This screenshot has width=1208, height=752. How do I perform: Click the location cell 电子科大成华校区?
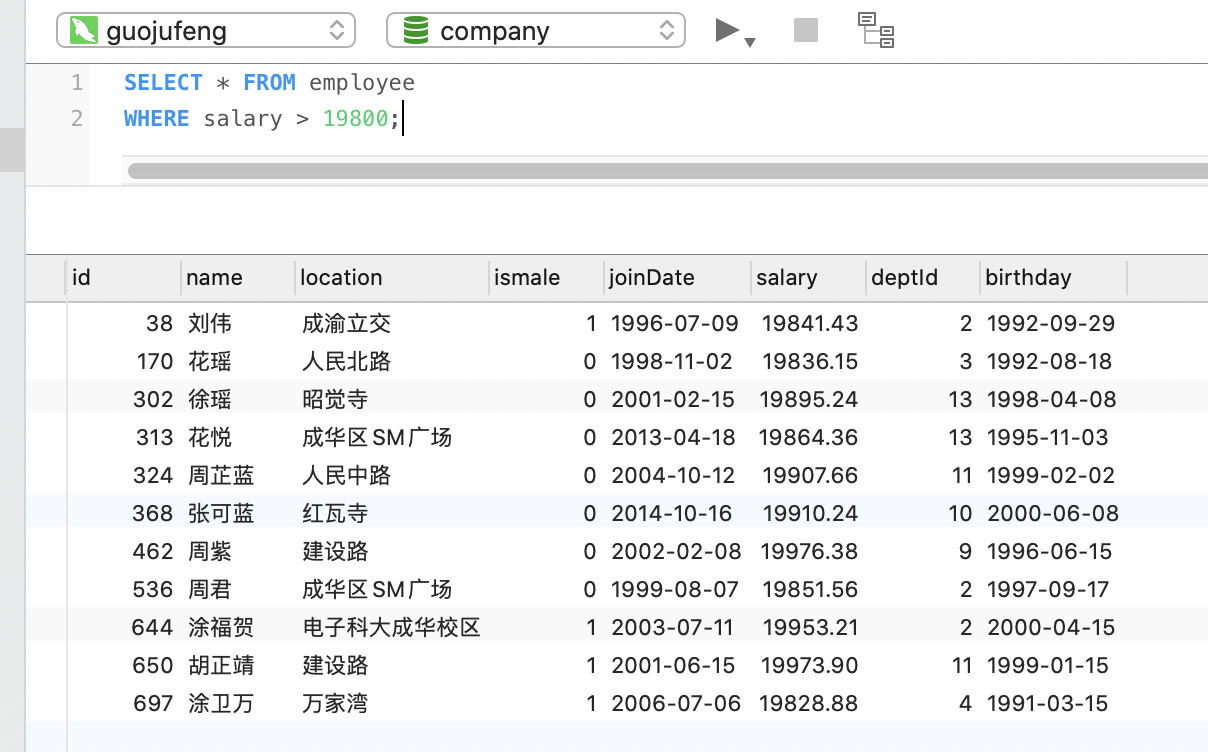click(391, 628)
